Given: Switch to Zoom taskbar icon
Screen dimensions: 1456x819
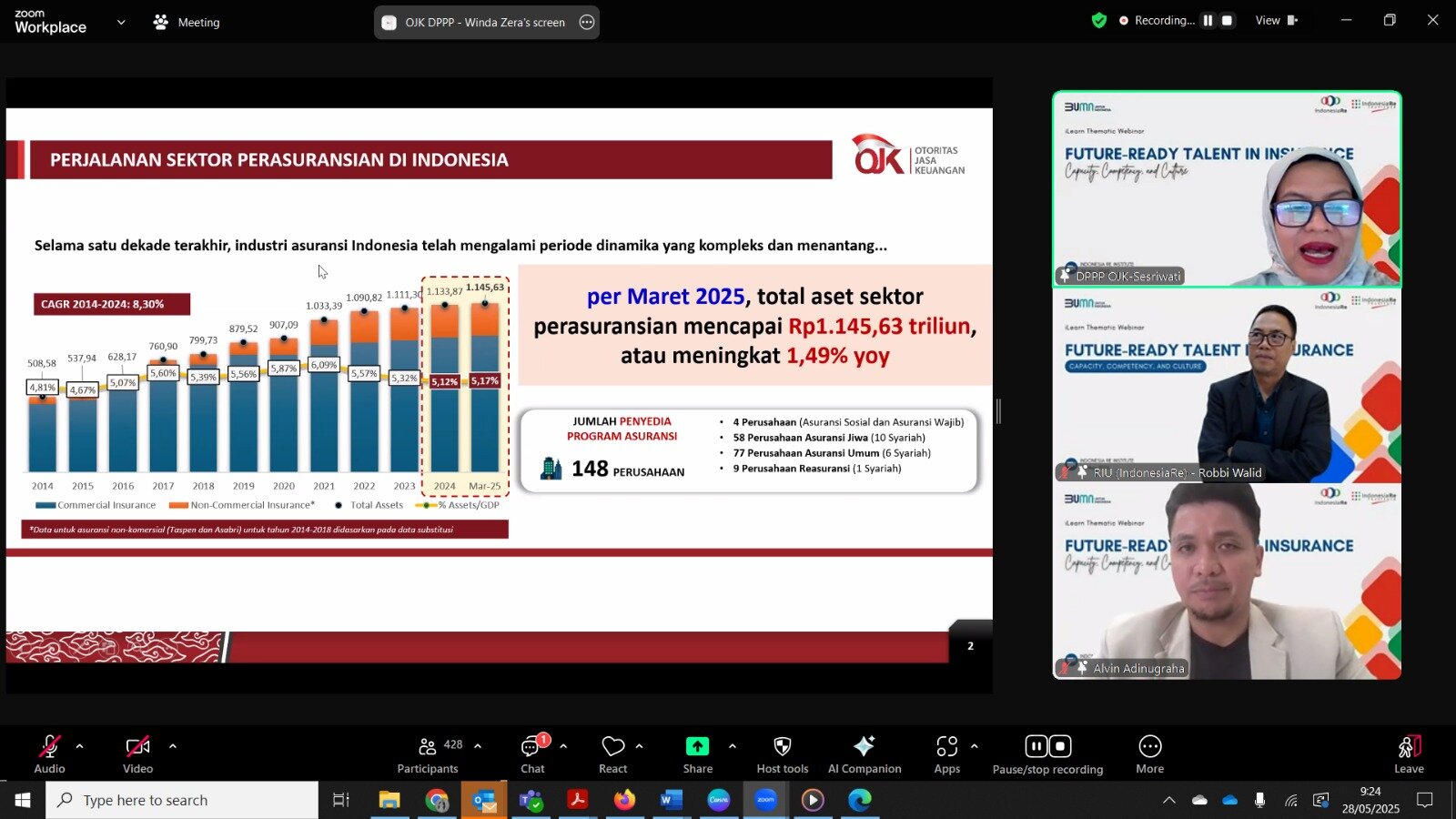Looking at the screenshot, I should 766,800.
